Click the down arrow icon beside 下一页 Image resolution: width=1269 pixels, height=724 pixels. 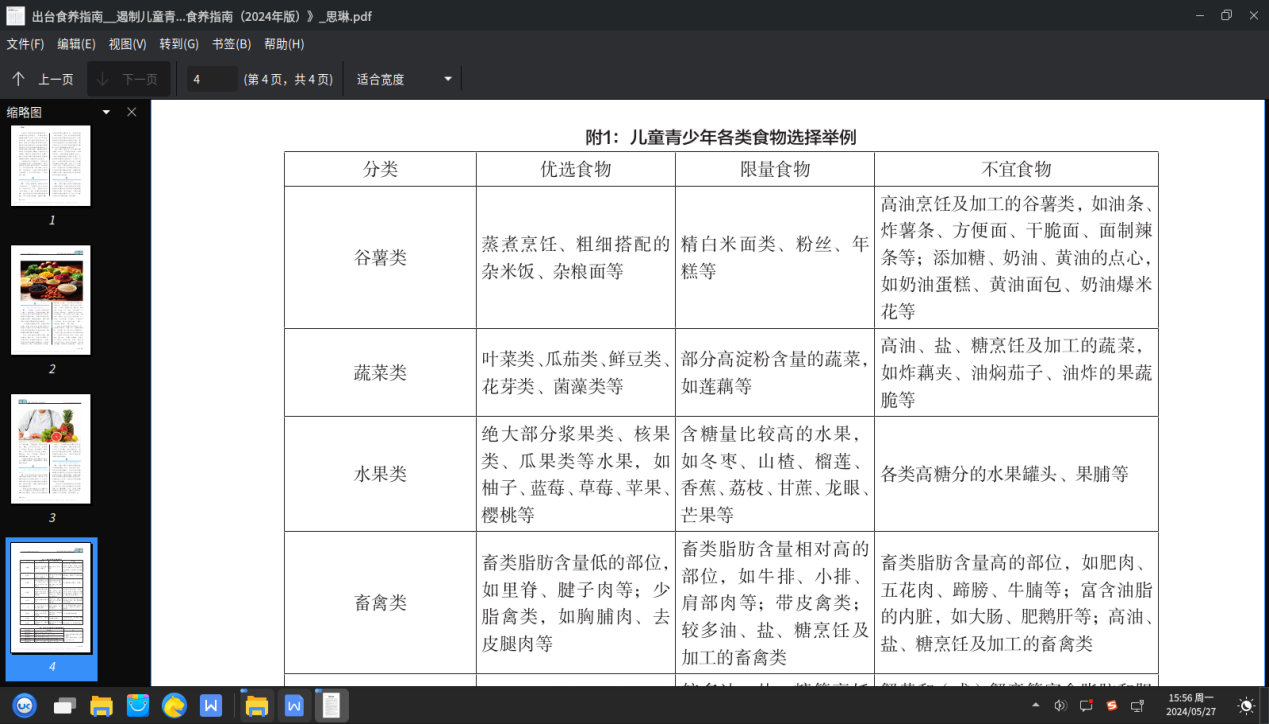pos(103,79)
